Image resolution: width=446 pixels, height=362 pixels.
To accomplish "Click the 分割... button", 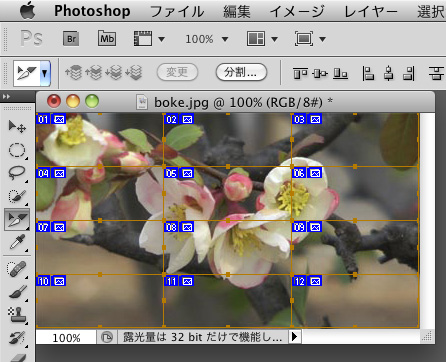I will [241, 72].
